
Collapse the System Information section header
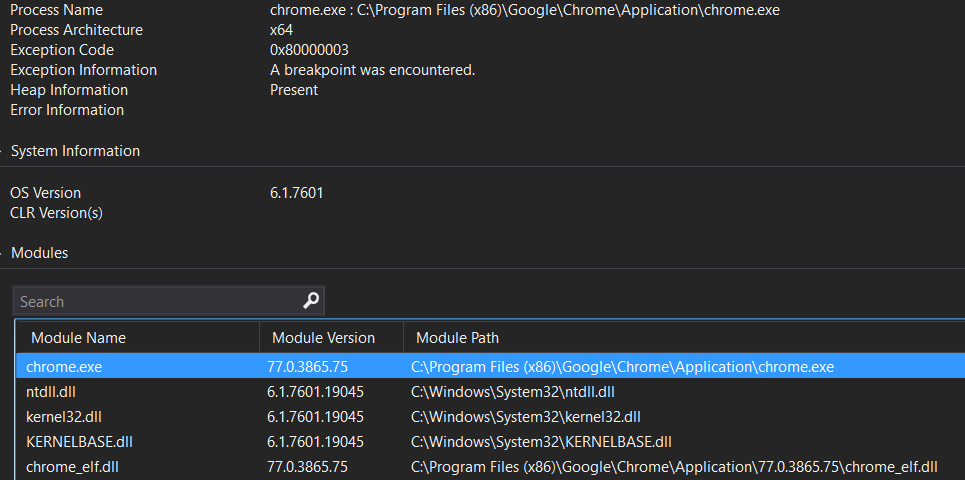tap(75, 151)
